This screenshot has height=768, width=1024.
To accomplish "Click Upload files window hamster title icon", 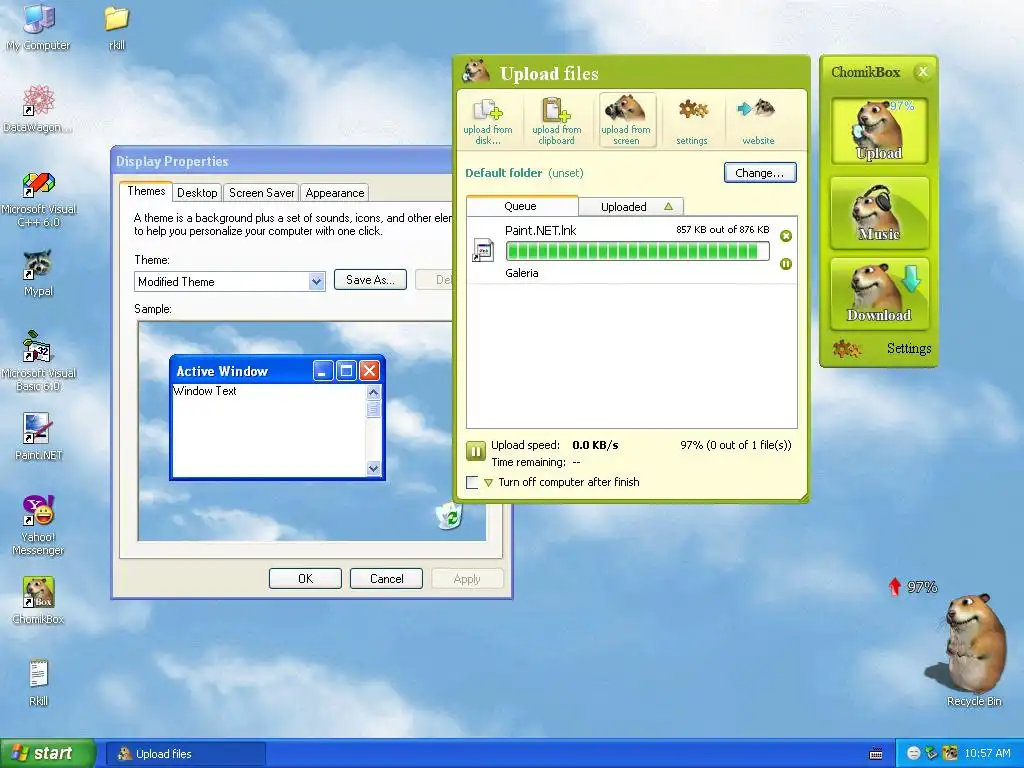I will point(476,71).
